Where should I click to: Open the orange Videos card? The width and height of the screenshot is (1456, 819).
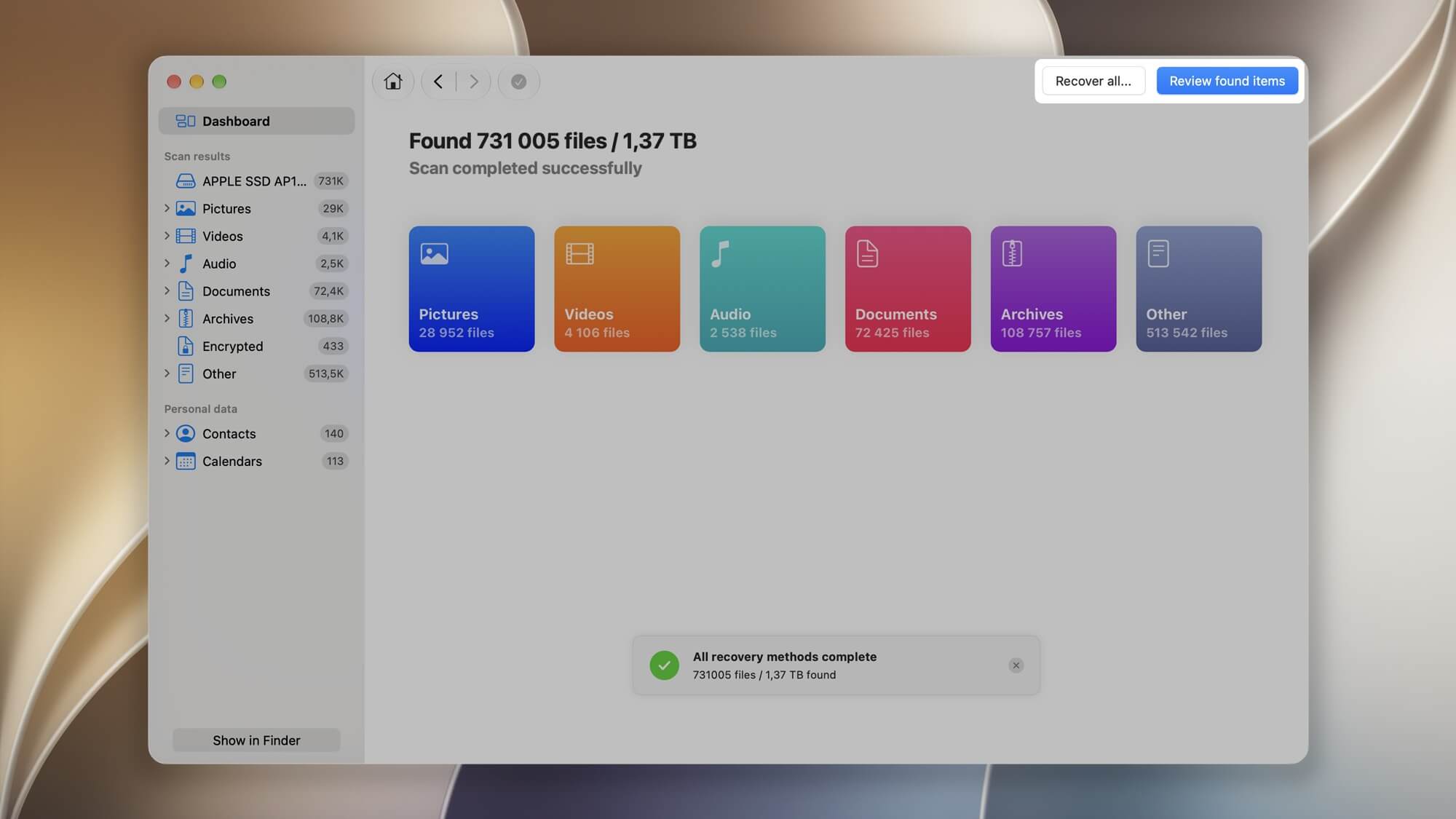click(x=617, y=289)
